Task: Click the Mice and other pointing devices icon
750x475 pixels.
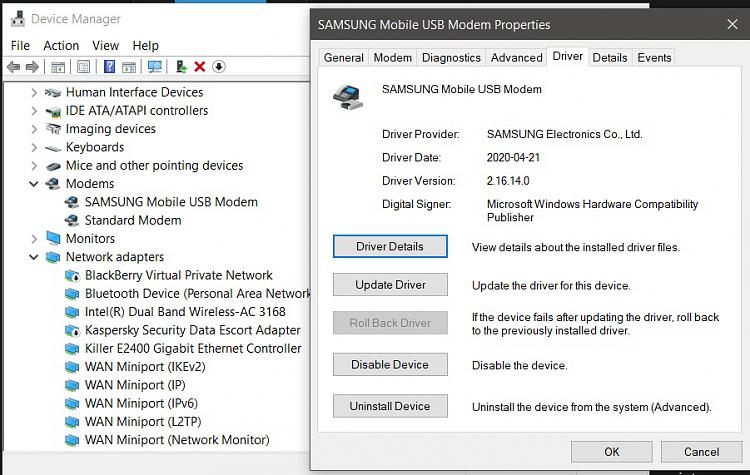Action: (x=53, y=166)
